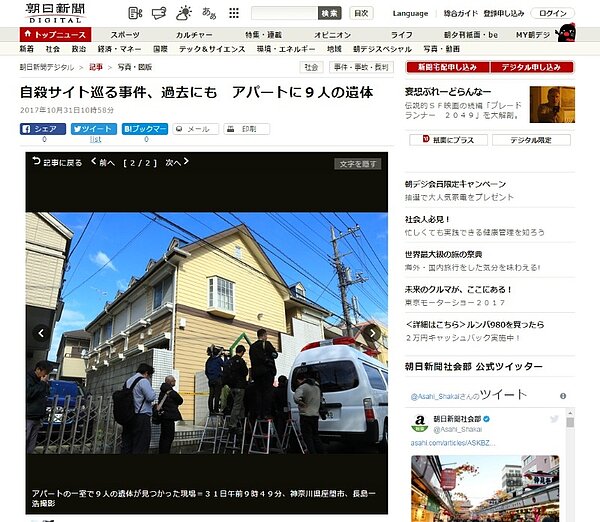Click the Asahi Shimbun Digital logo
600x522 pixels.
[x=56, y=13]
